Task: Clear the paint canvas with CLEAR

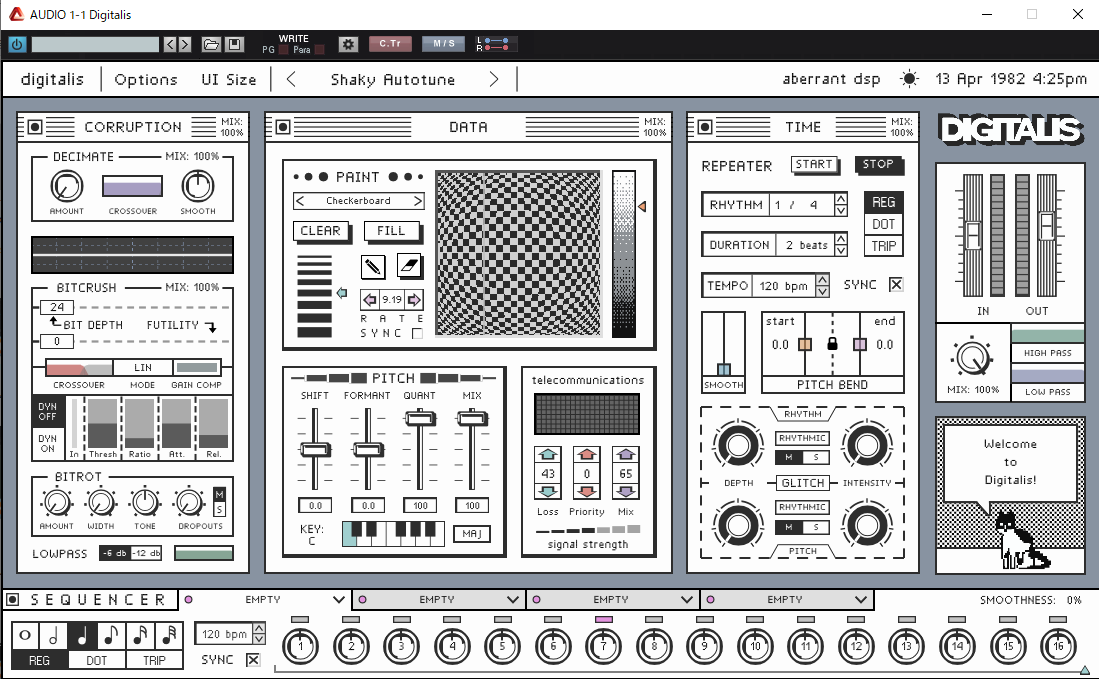Action: (x=320, y=231)
